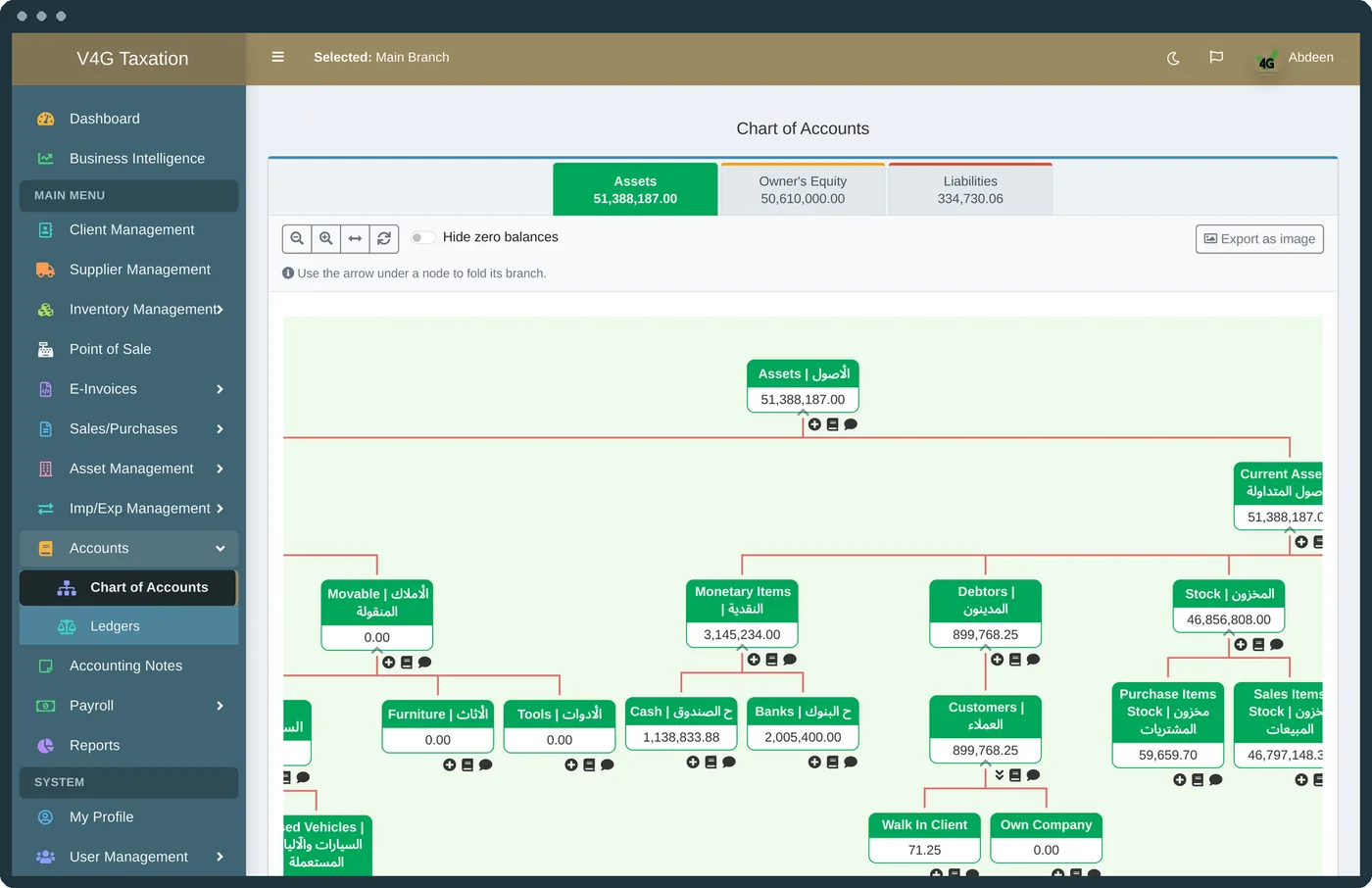Expand the Sales/Purchases submenu
This screenshot has width=1372, height=888.
coord(129,428)
